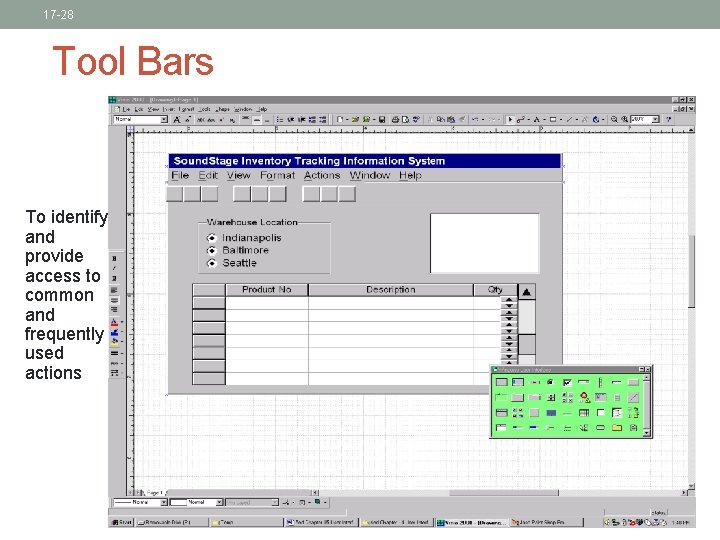Image resolution: width=720 pixels, height=540 pixels.
Task: Click the Qty column header
Action: coord(495,290)
